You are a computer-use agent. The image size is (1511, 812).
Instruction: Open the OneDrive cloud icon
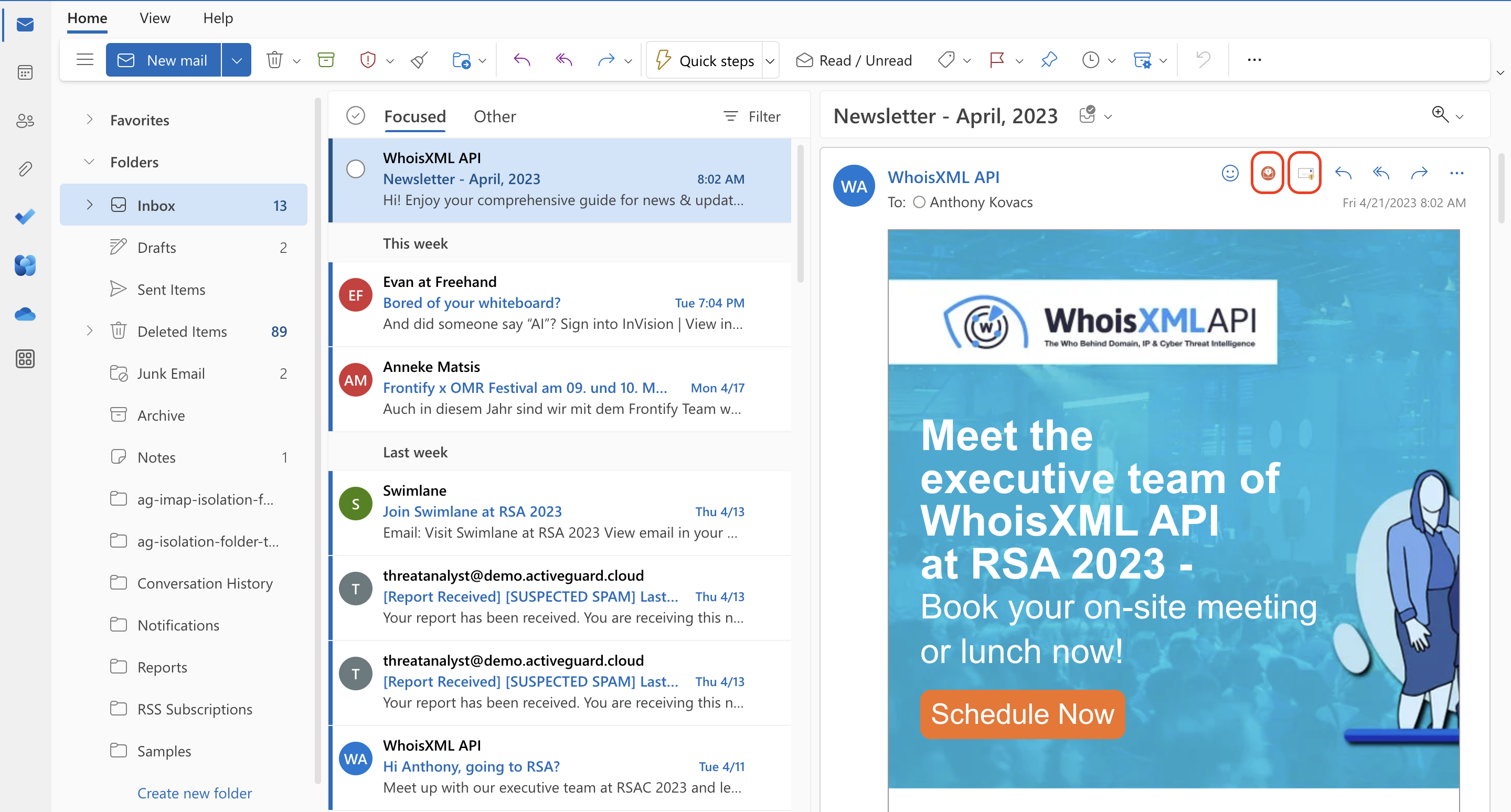[x=25, y=314]
